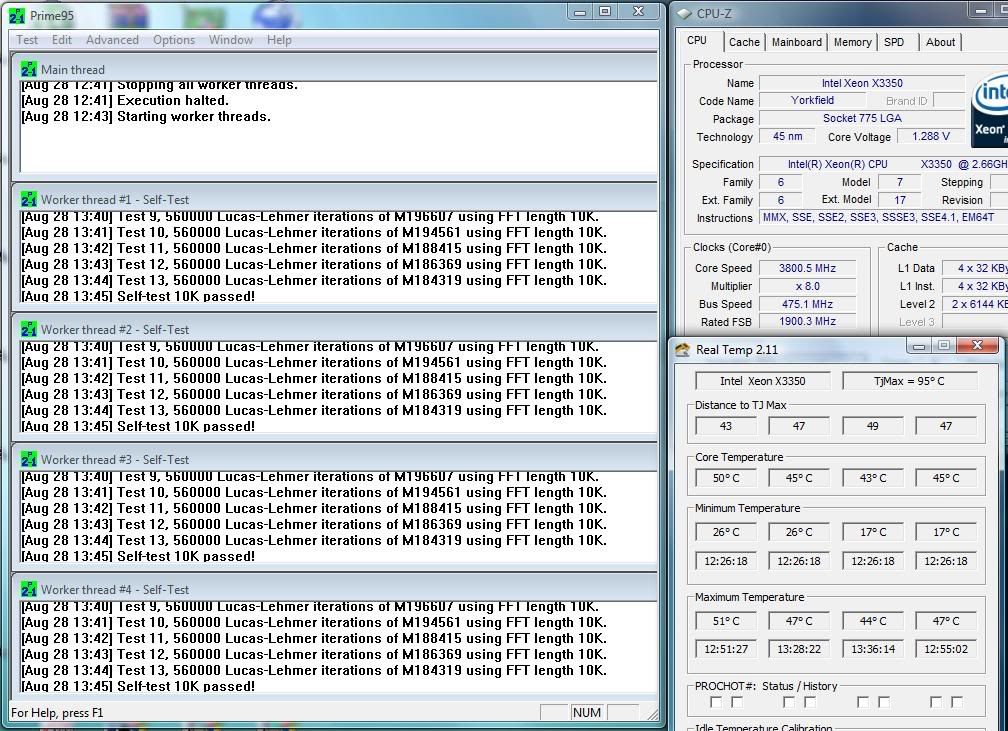Click the Real Temp processor field 'Intel Xeon X3350'
1008x731 pixels.
pyautogui.click(x=762, y=381)
